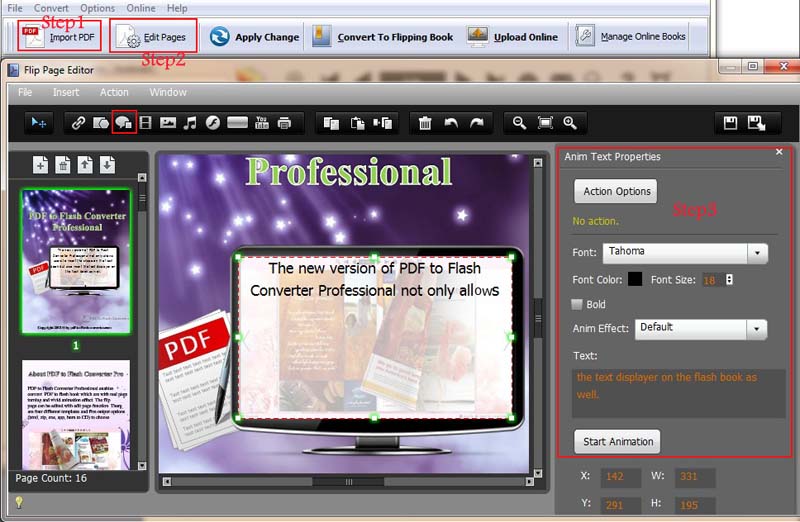Add animated text via speech bubble icon

tap(123, 122)
